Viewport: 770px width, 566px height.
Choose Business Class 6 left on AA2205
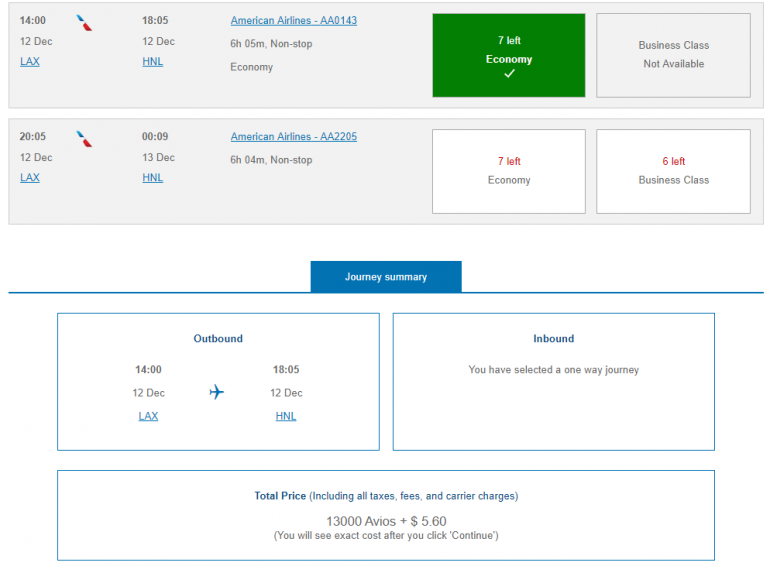coord(673,171)
